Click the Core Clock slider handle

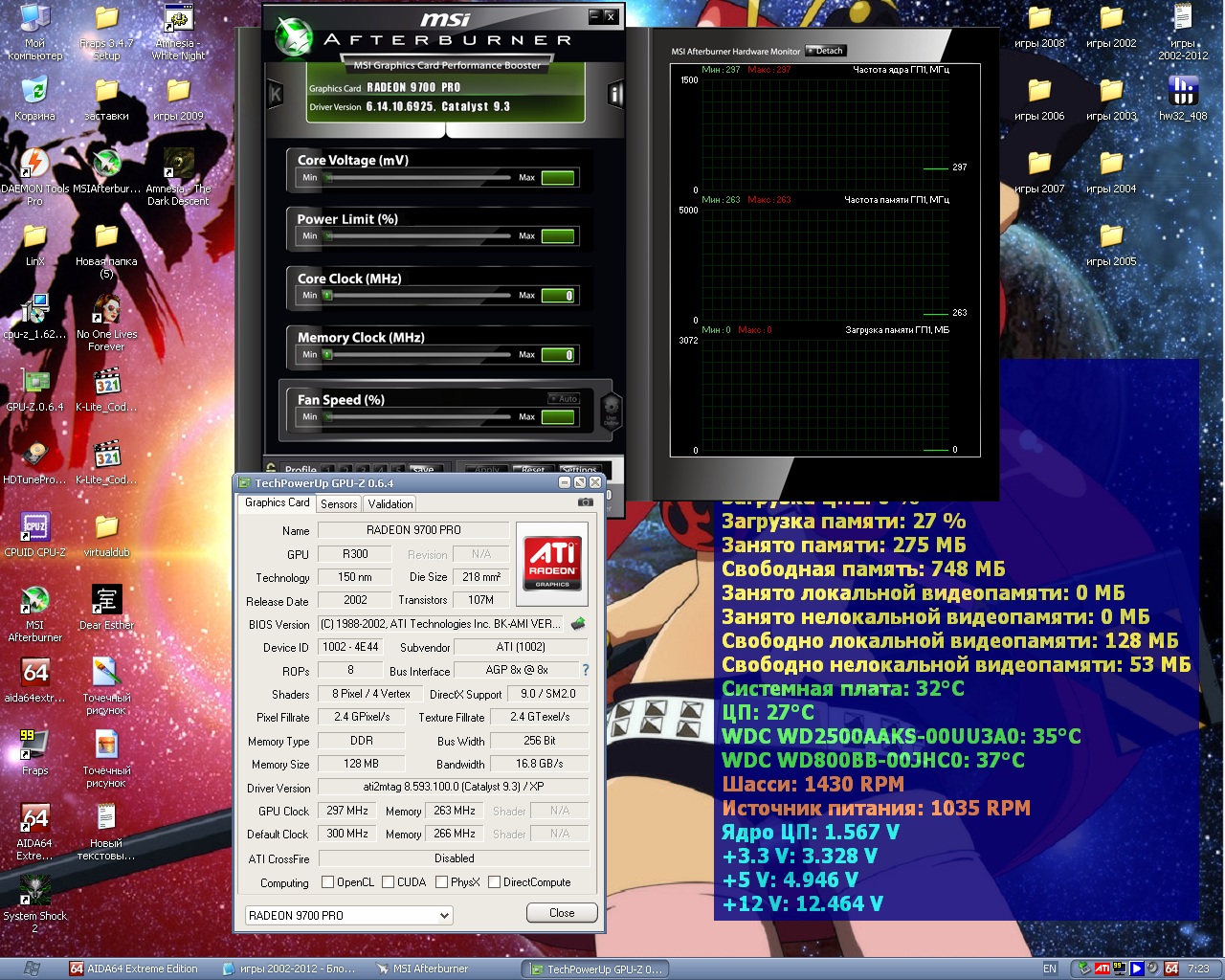[327, 296]
